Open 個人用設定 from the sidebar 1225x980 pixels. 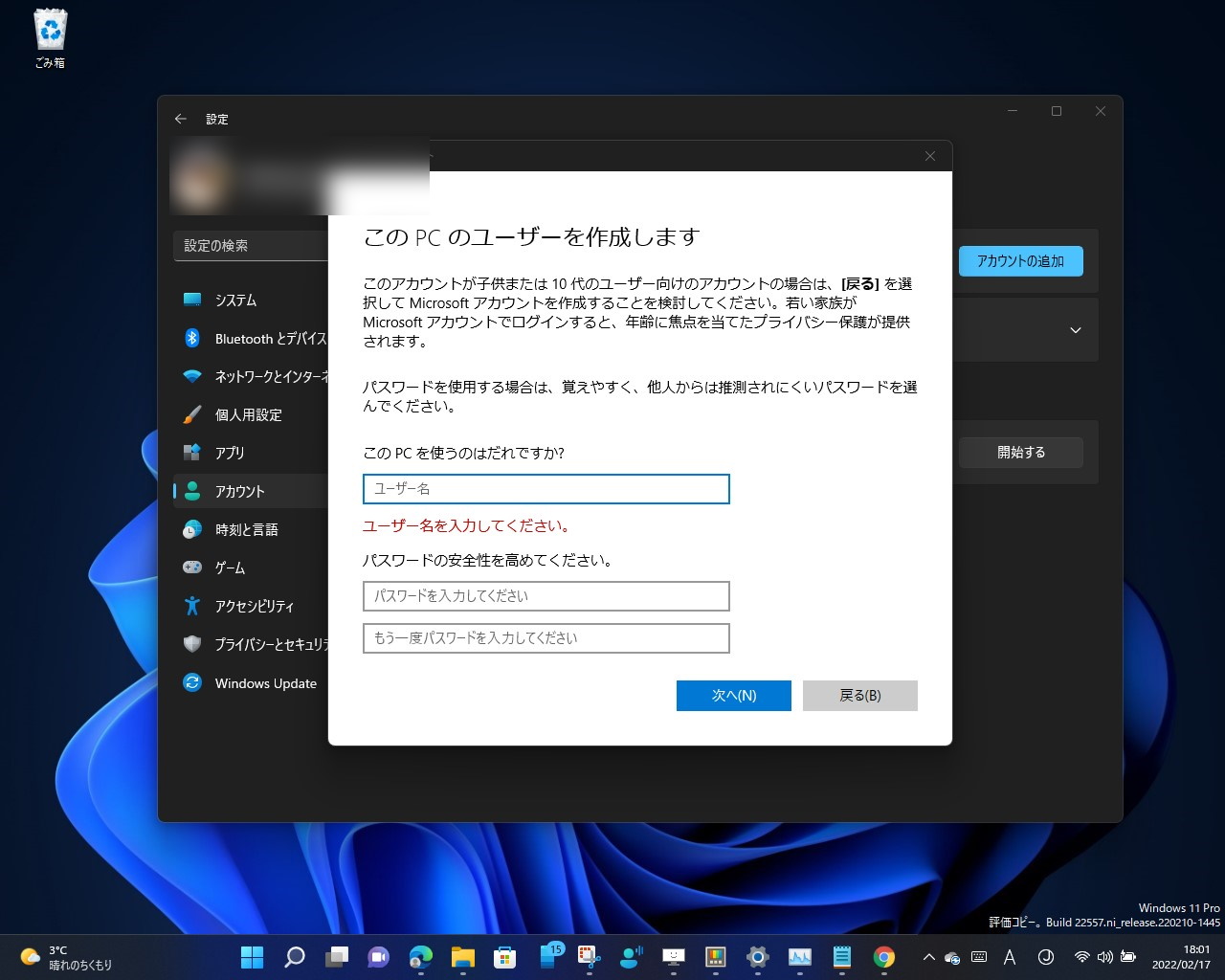tap(249, 414)
